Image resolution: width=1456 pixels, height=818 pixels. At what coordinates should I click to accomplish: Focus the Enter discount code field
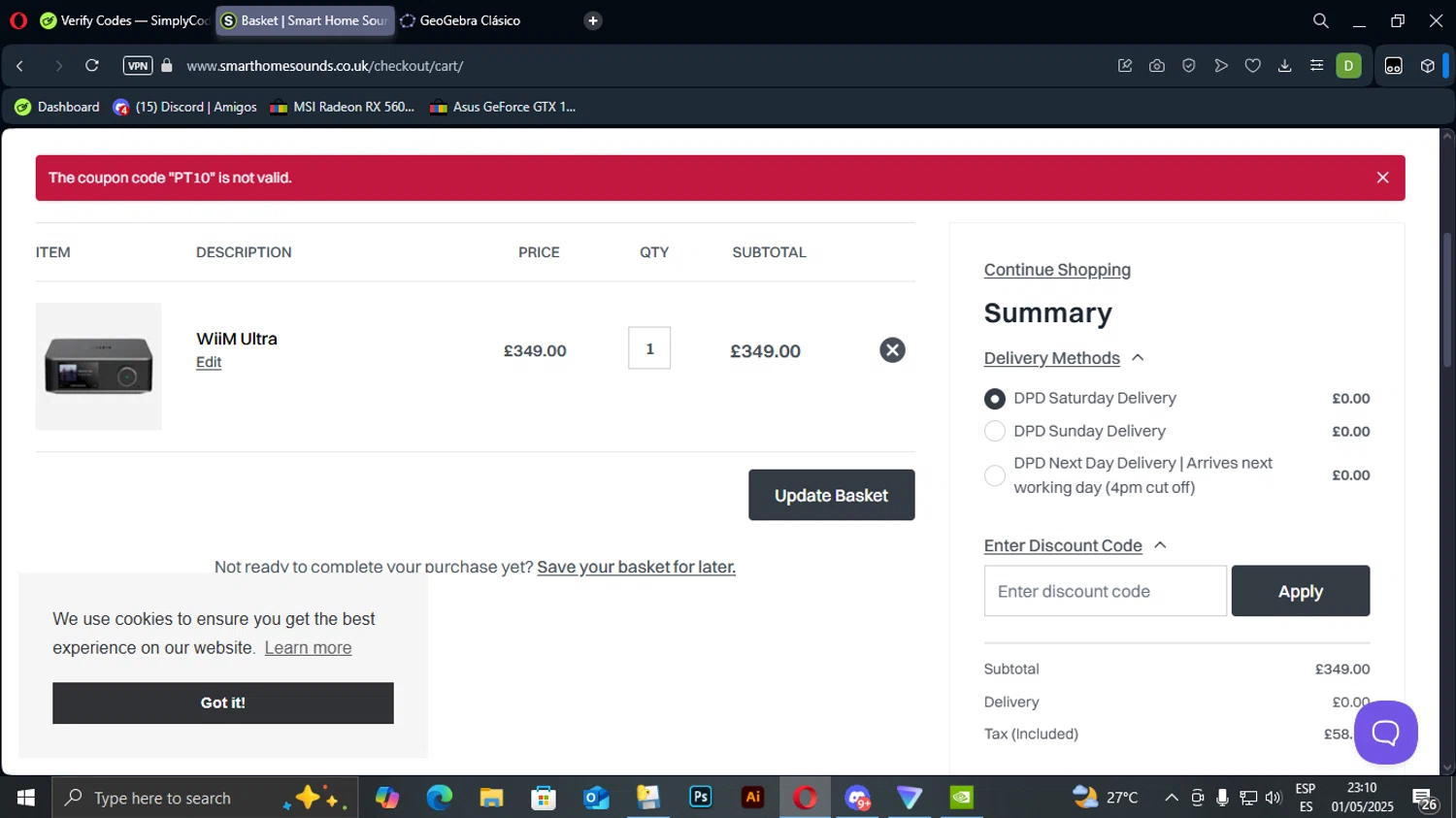coord(1105,591)
